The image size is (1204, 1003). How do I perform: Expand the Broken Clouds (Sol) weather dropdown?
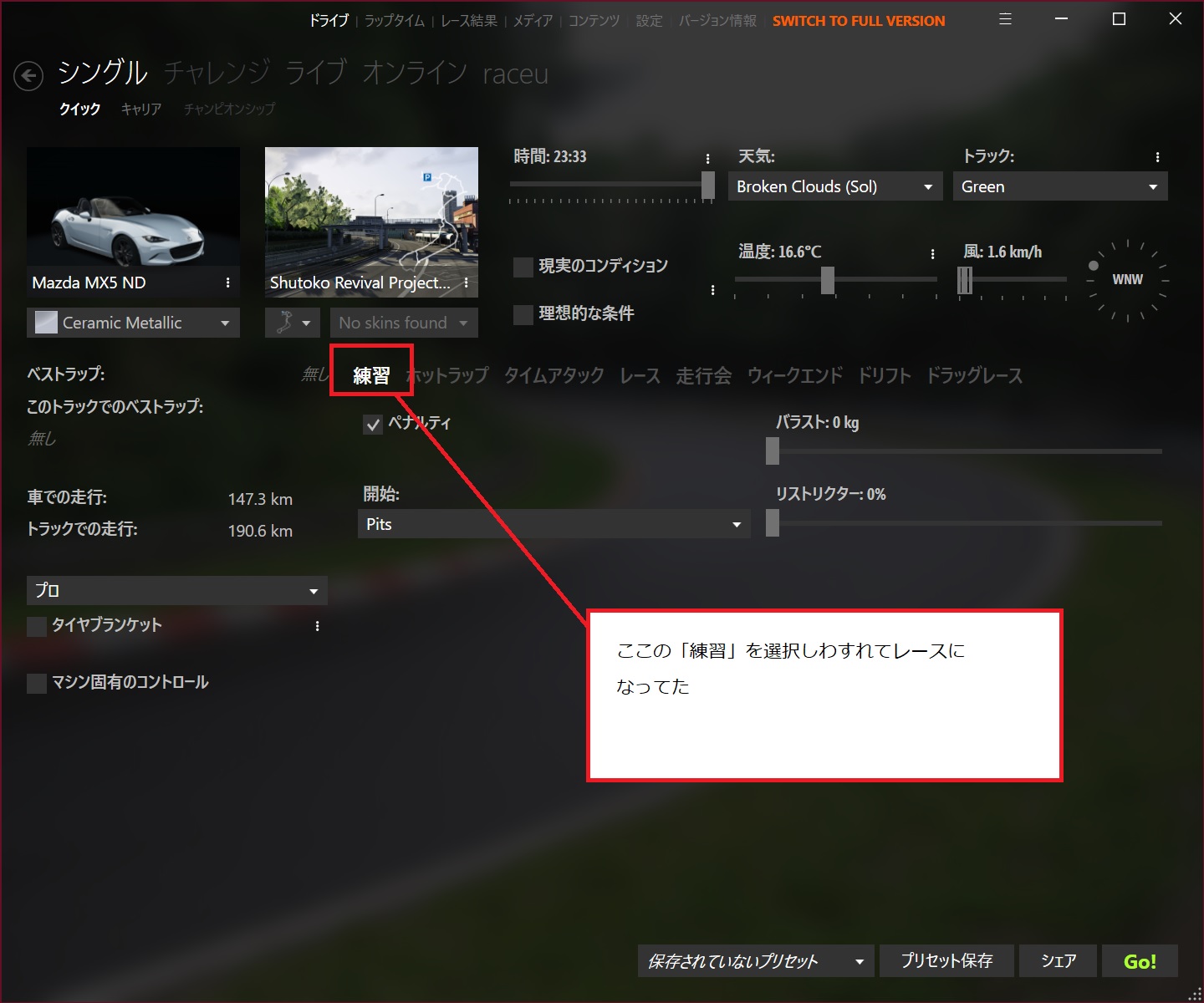point(835,186)
